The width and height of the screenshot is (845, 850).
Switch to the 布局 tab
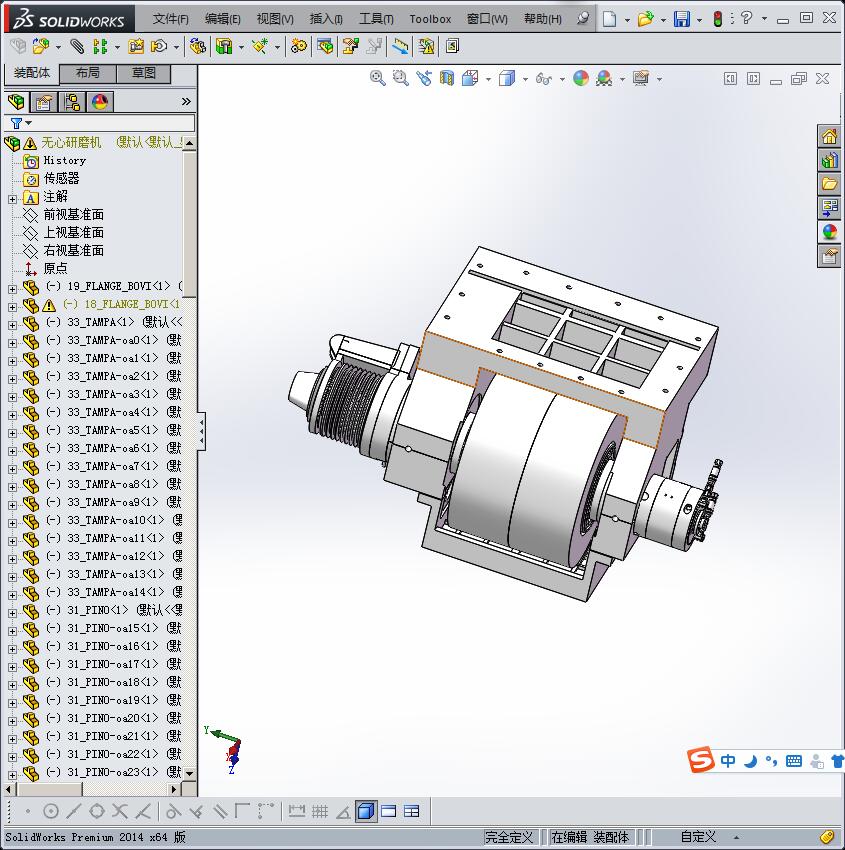click(87, 73)
